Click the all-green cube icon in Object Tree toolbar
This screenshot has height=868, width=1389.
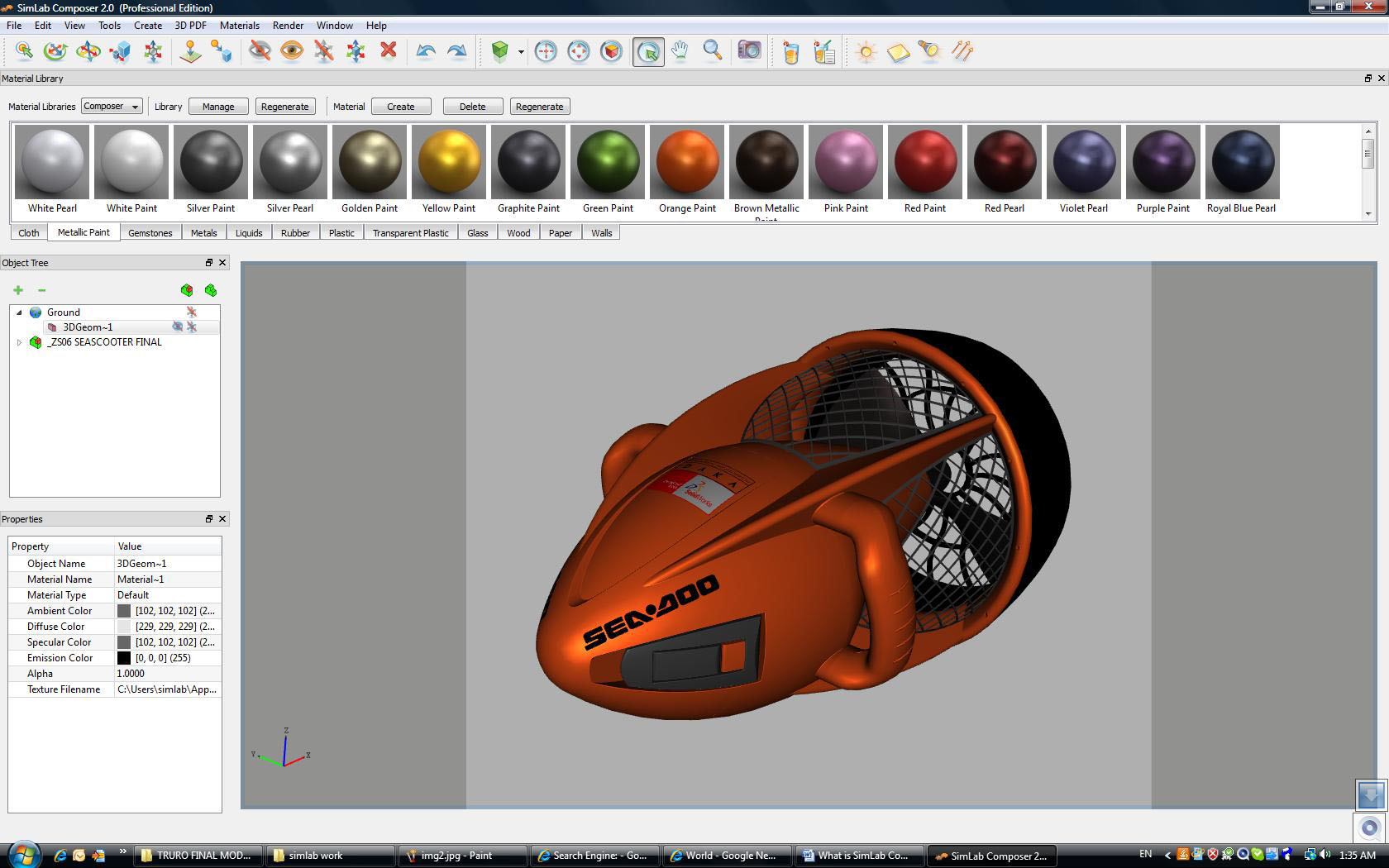coord(211,290)
